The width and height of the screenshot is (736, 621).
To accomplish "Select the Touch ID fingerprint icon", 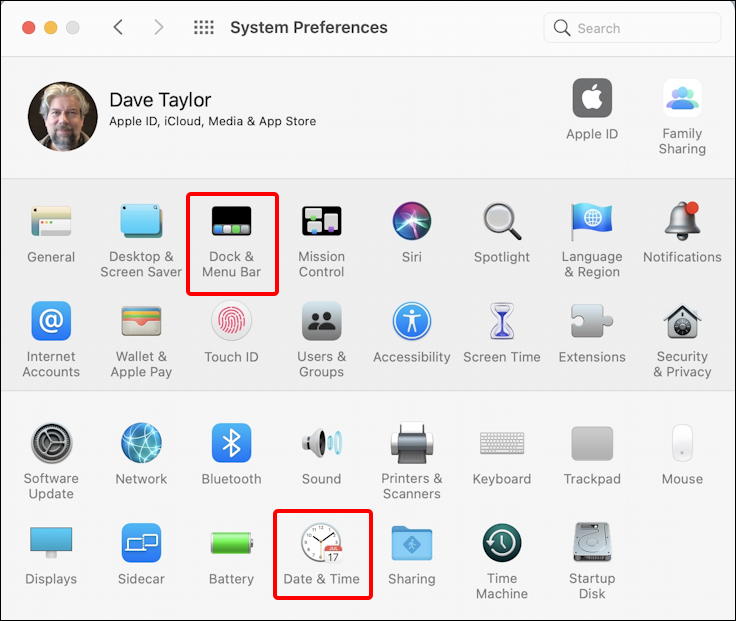I will [x=231, y=321].
